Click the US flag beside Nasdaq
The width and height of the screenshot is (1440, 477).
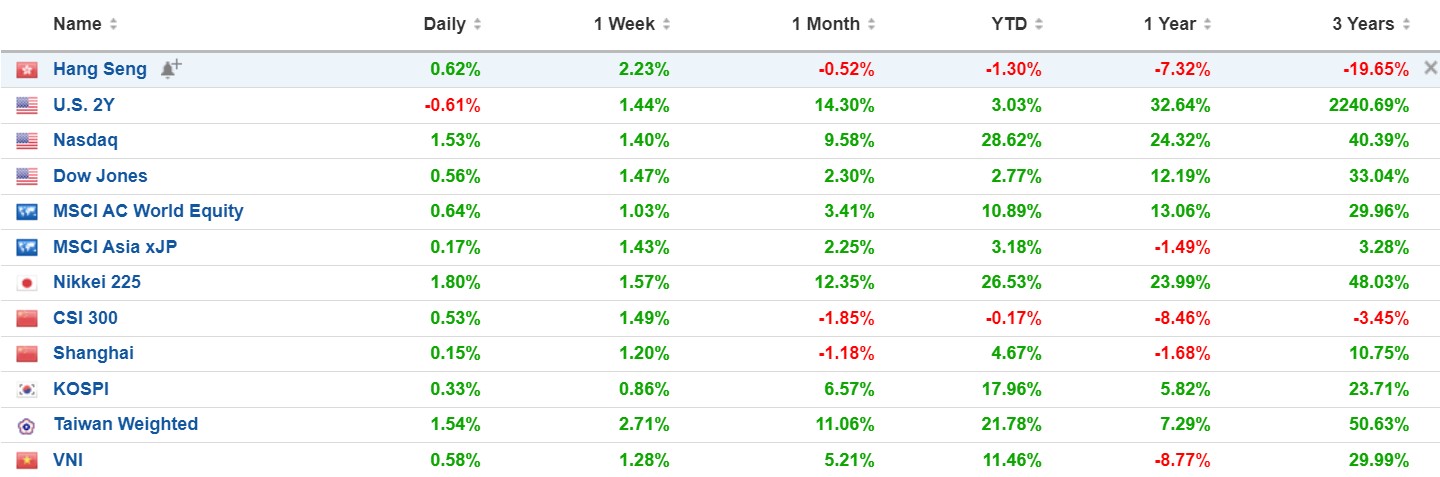coord(27,141)
